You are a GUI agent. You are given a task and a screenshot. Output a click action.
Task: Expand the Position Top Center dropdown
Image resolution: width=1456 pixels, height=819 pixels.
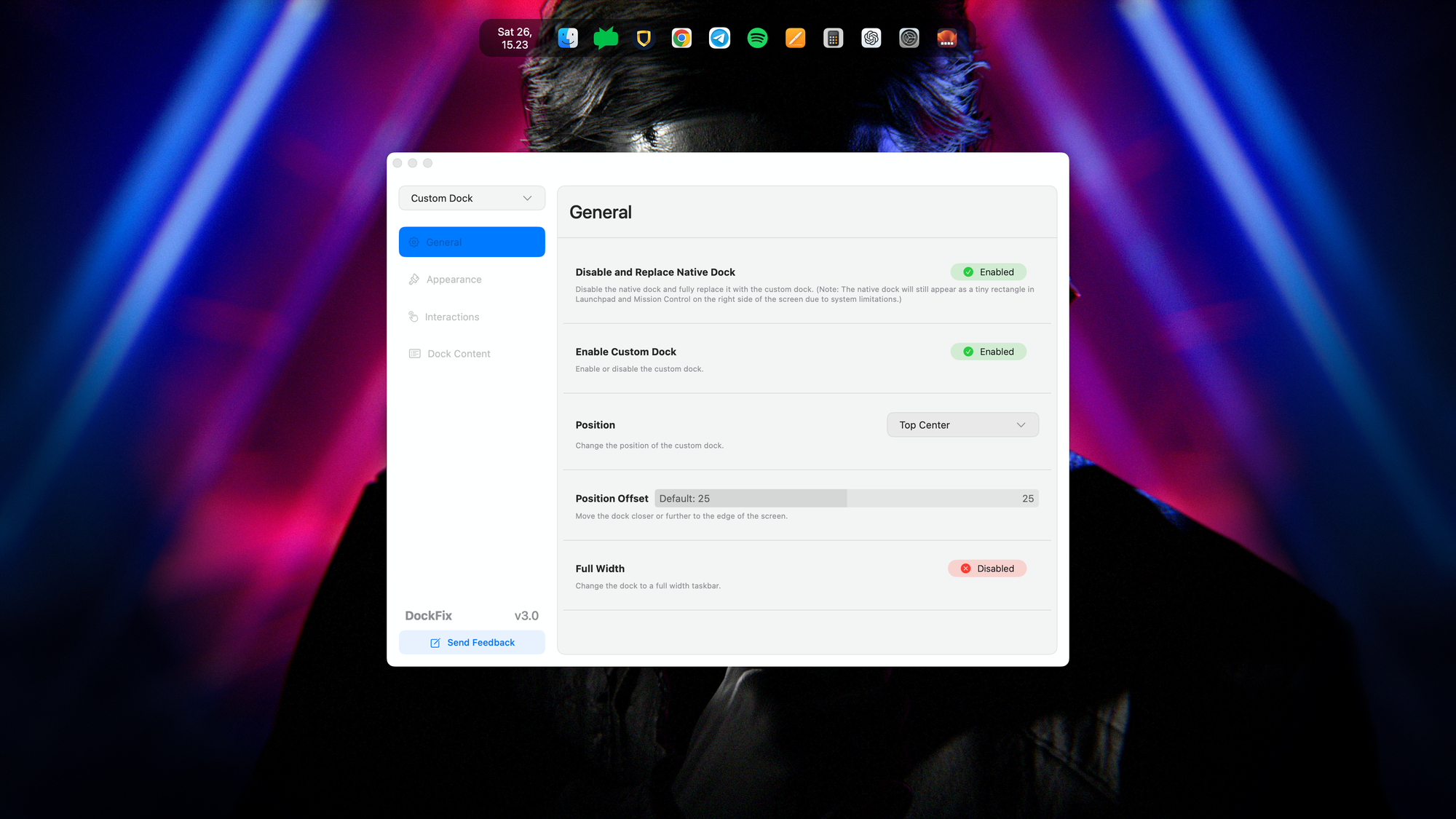point(962,425)
